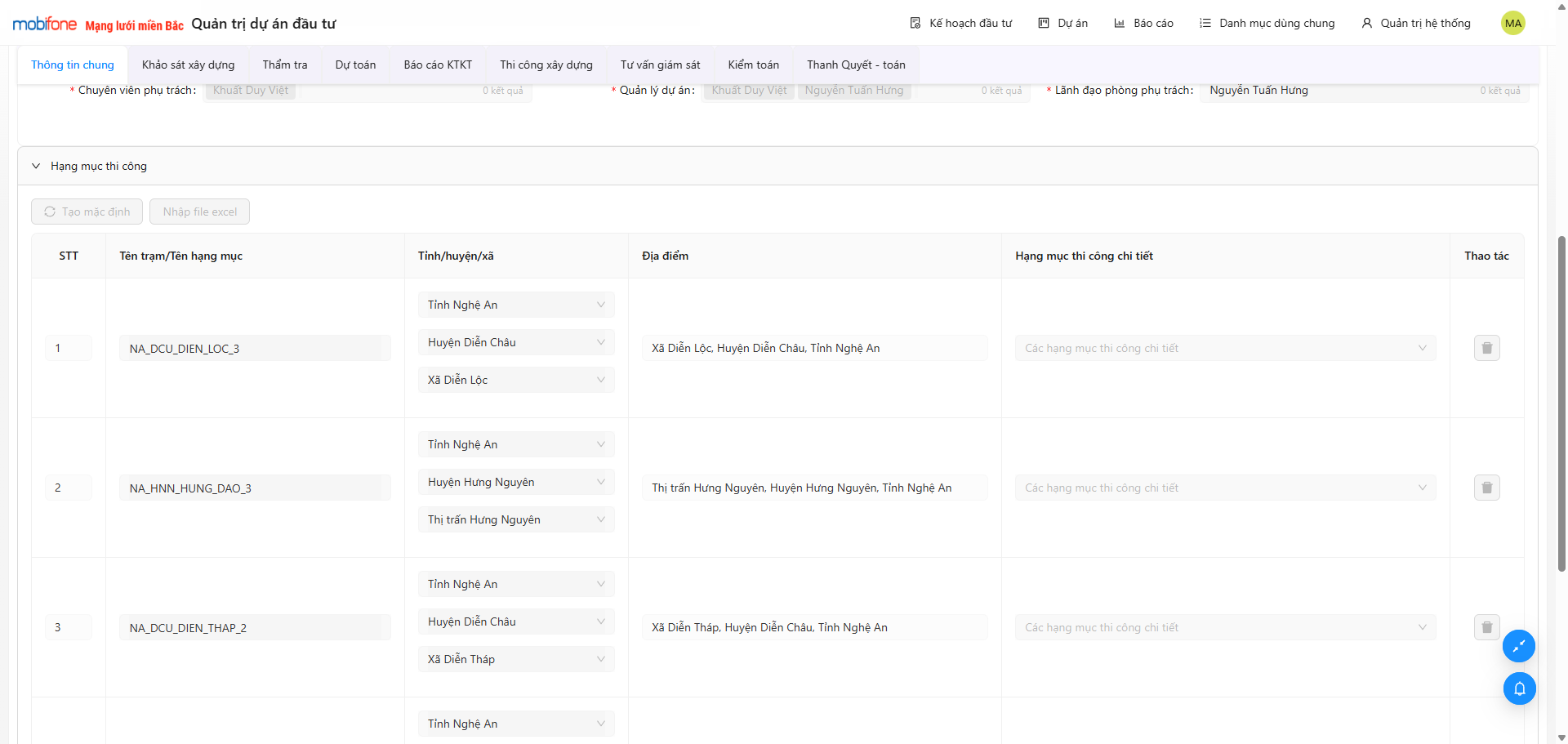The height and width of the screenshot is (744, 1568).
Task: Click the blue collapse arrows floating button
Action: click(1519, 646)
